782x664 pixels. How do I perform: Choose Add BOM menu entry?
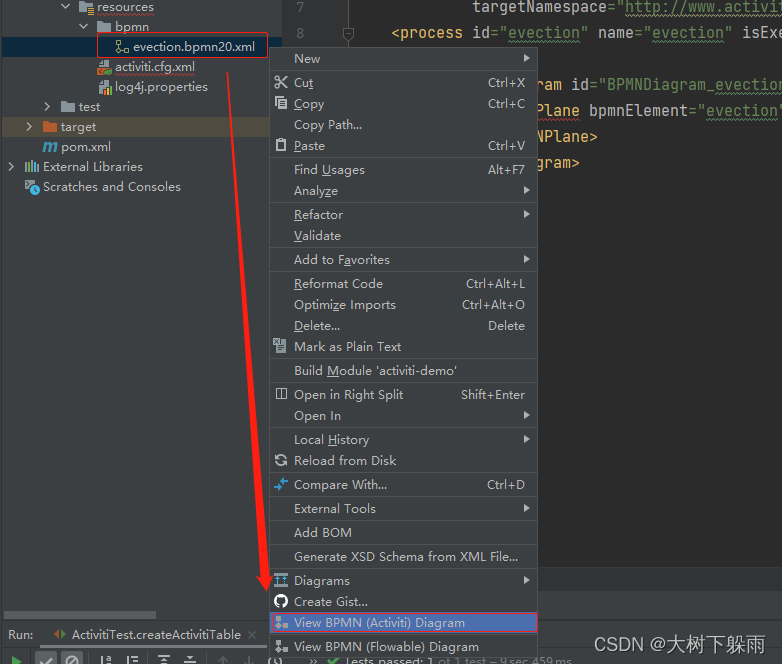[403, 532]
